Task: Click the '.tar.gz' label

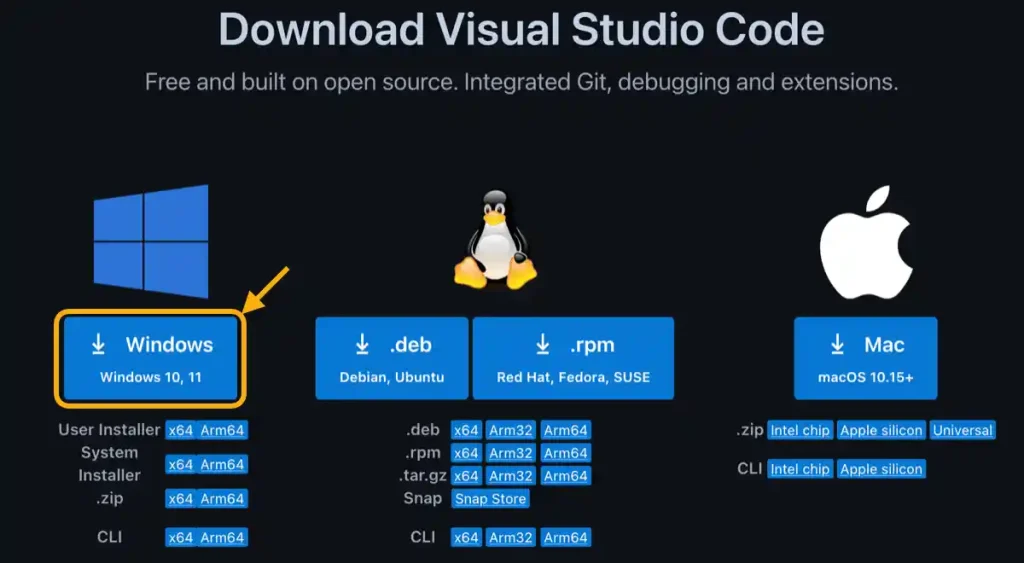Action: click(x=422, y=475)
